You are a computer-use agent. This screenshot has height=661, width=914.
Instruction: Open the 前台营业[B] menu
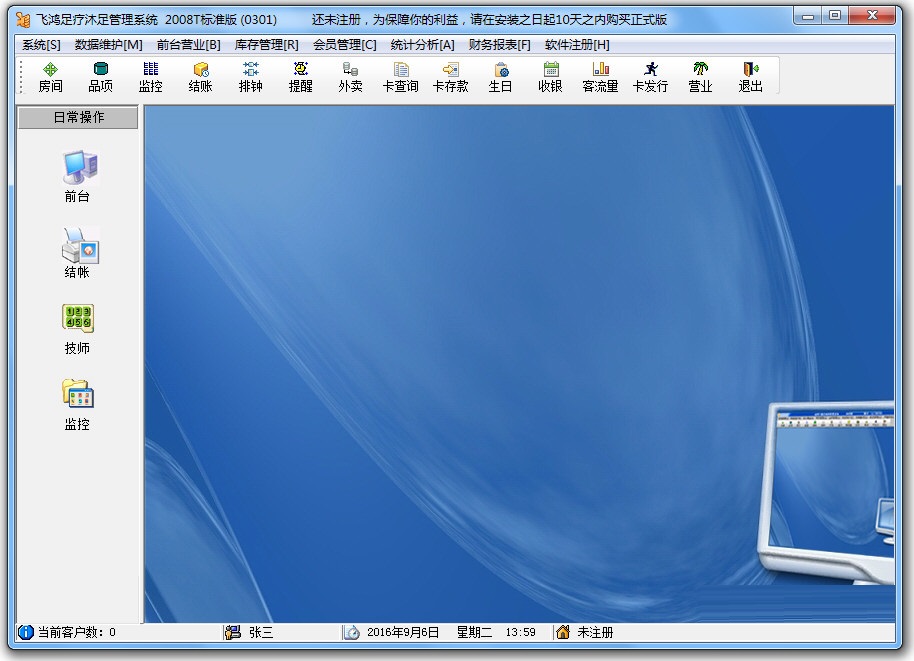click(188, 45)
